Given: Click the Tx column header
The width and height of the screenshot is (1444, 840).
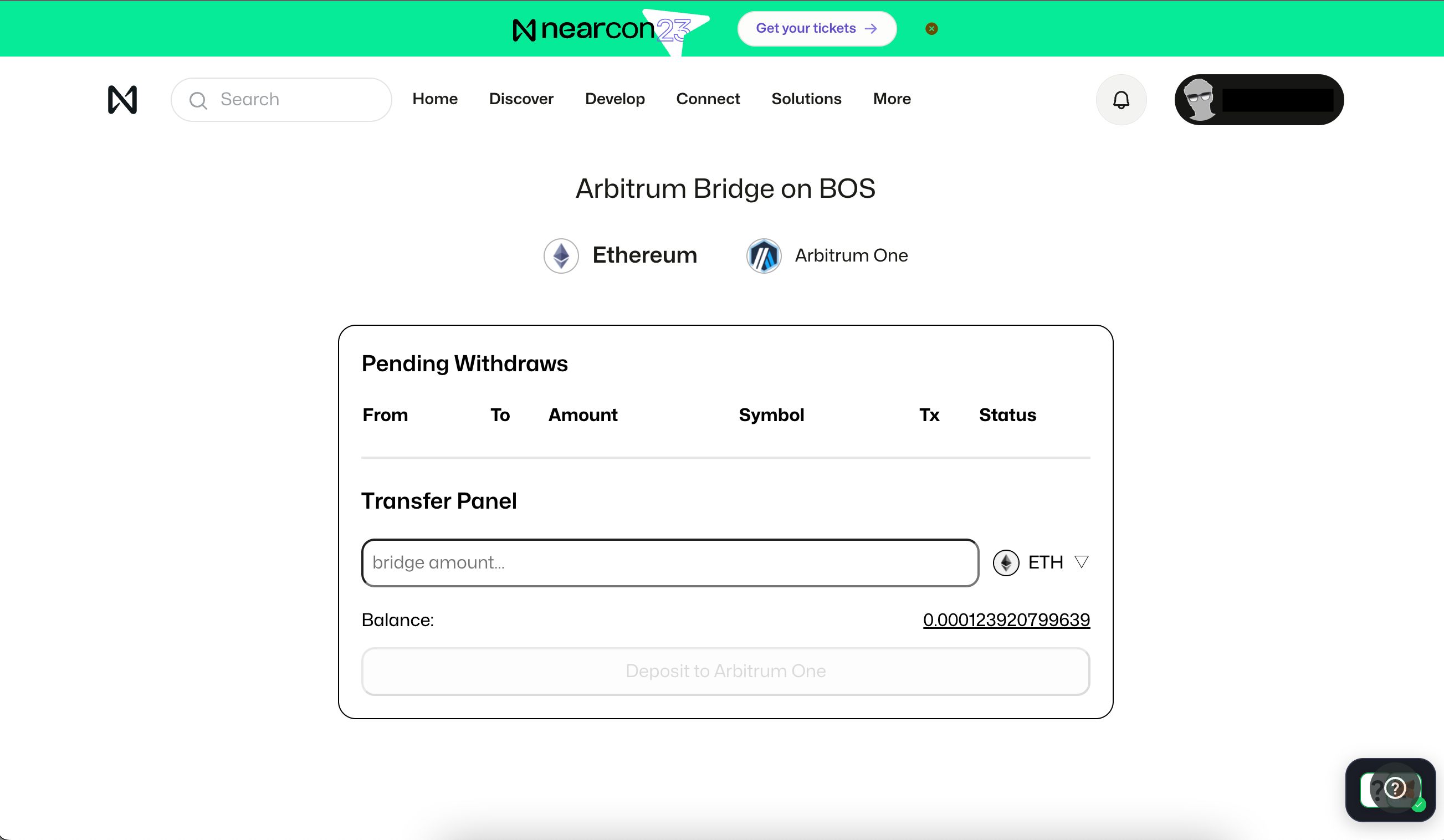Looking at the screenshot, I should pos(929,415).
